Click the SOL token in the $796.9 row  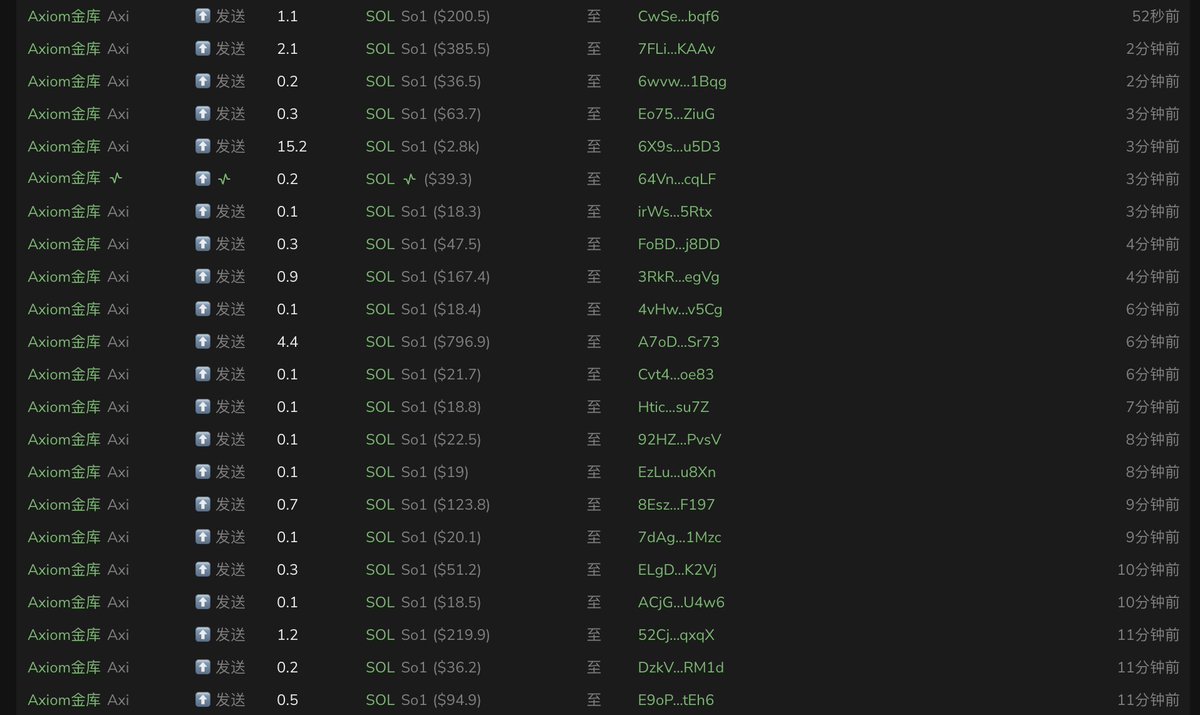[x=380, y=342]
